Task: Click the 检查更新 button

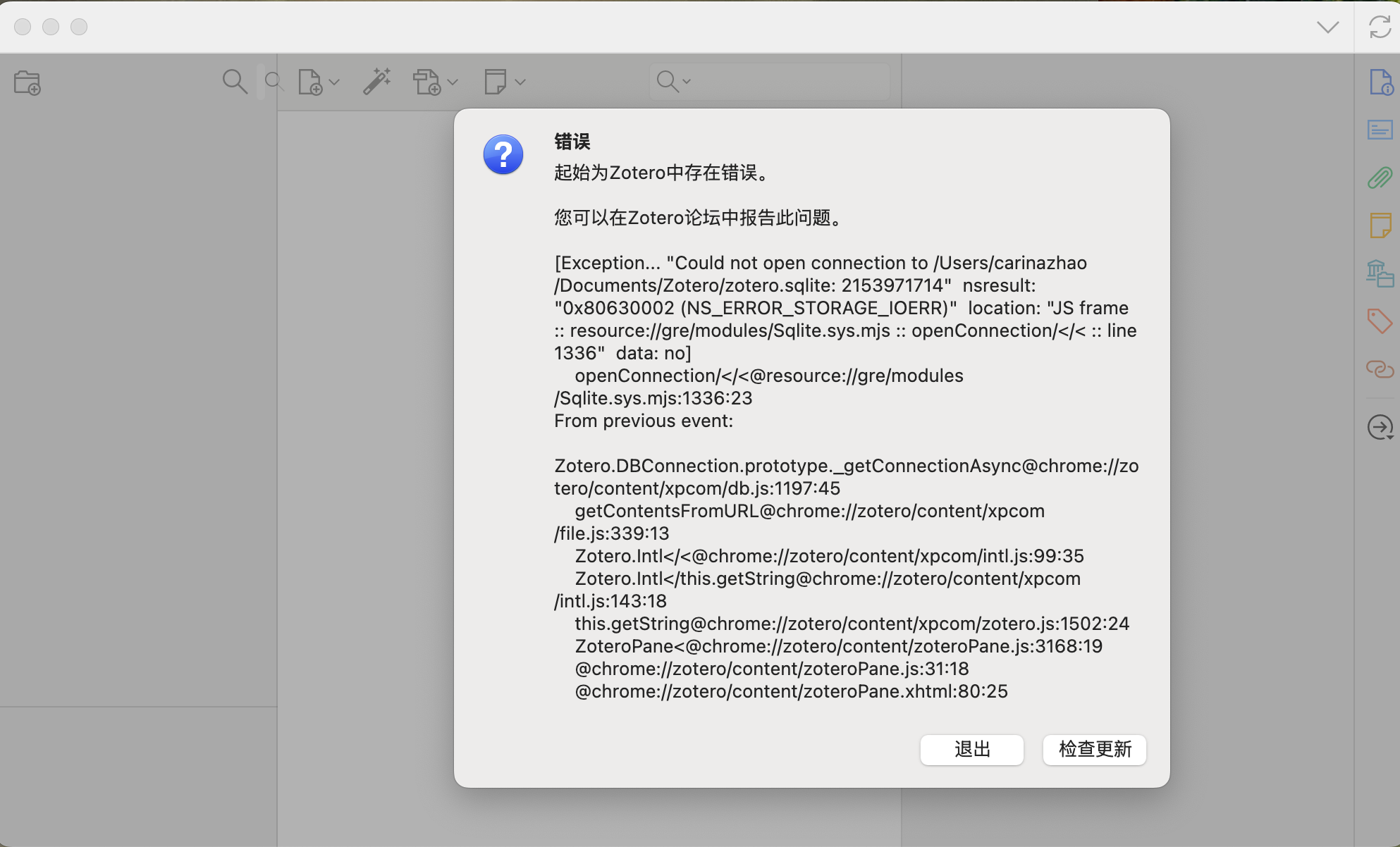Action: click(1095, 749)
